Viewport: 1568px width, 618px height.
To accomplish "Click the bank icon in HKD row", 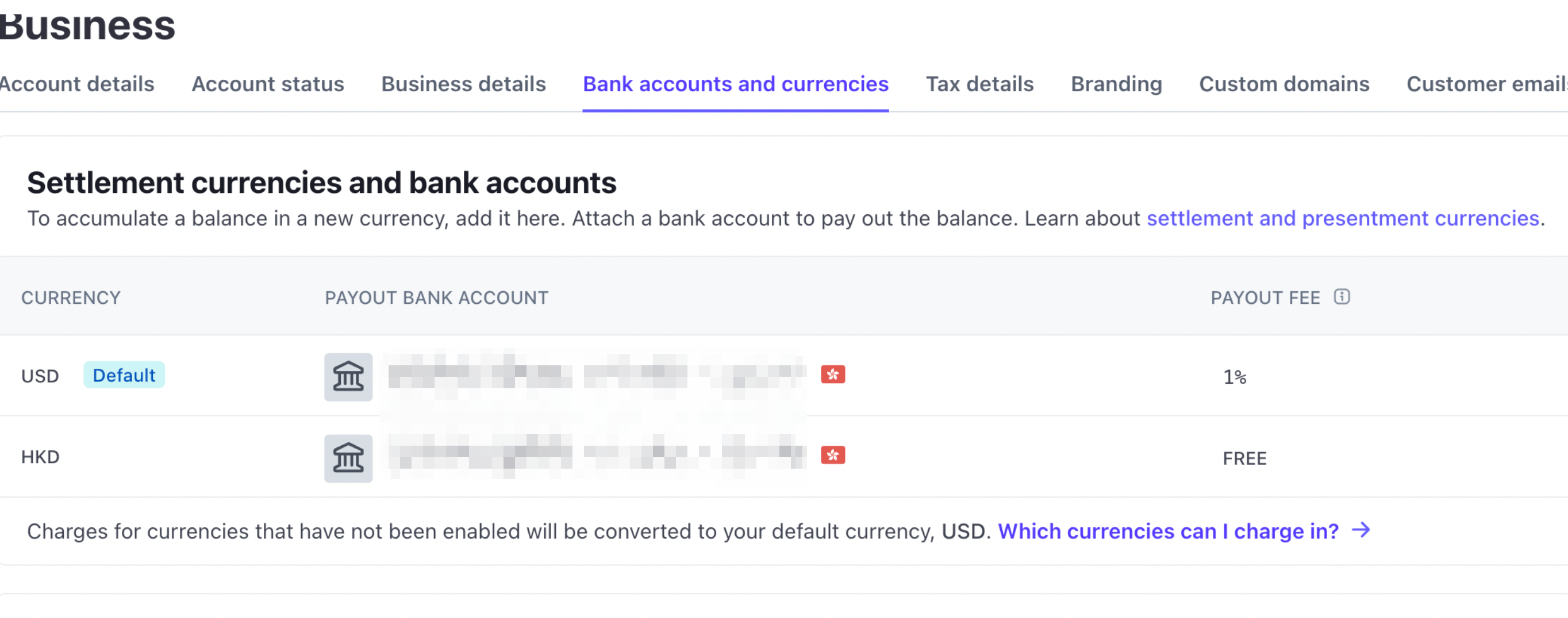I will point(348,458).
